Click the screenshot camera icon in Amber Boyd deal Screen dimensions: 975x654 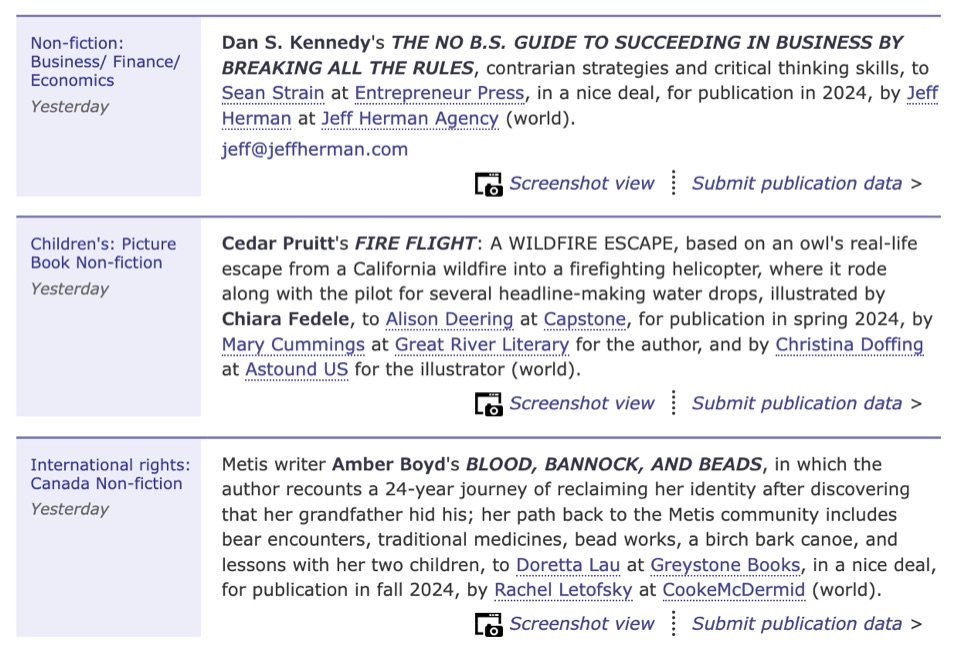click(x=488, y=624)
